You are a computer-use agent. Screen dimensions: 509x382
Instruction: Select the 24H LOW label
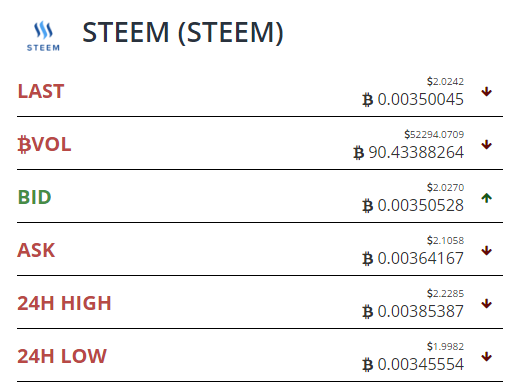[x=62, y=356]
